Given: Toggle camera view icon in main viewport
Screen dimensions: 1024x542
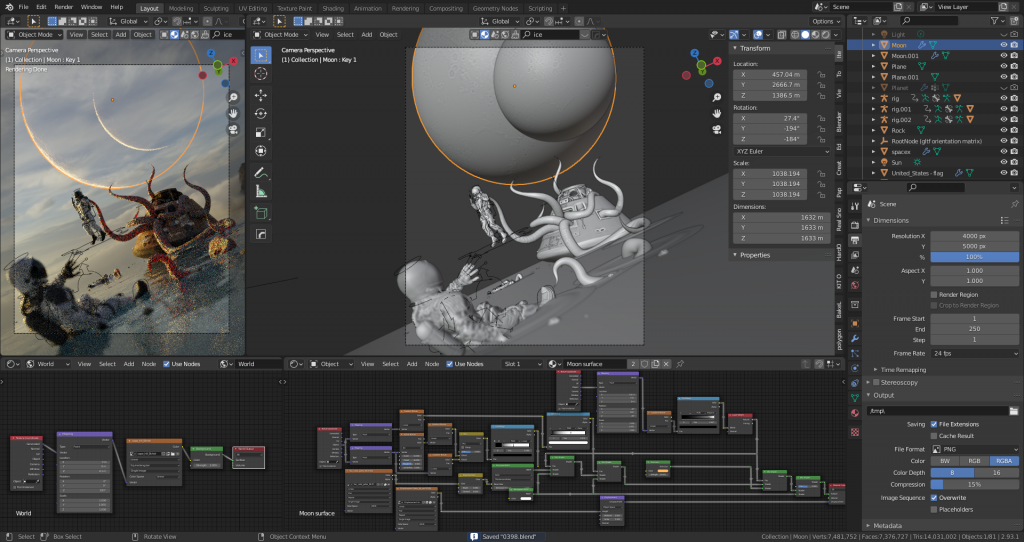Looking at the screenshot, I should (x=716, y=129).
